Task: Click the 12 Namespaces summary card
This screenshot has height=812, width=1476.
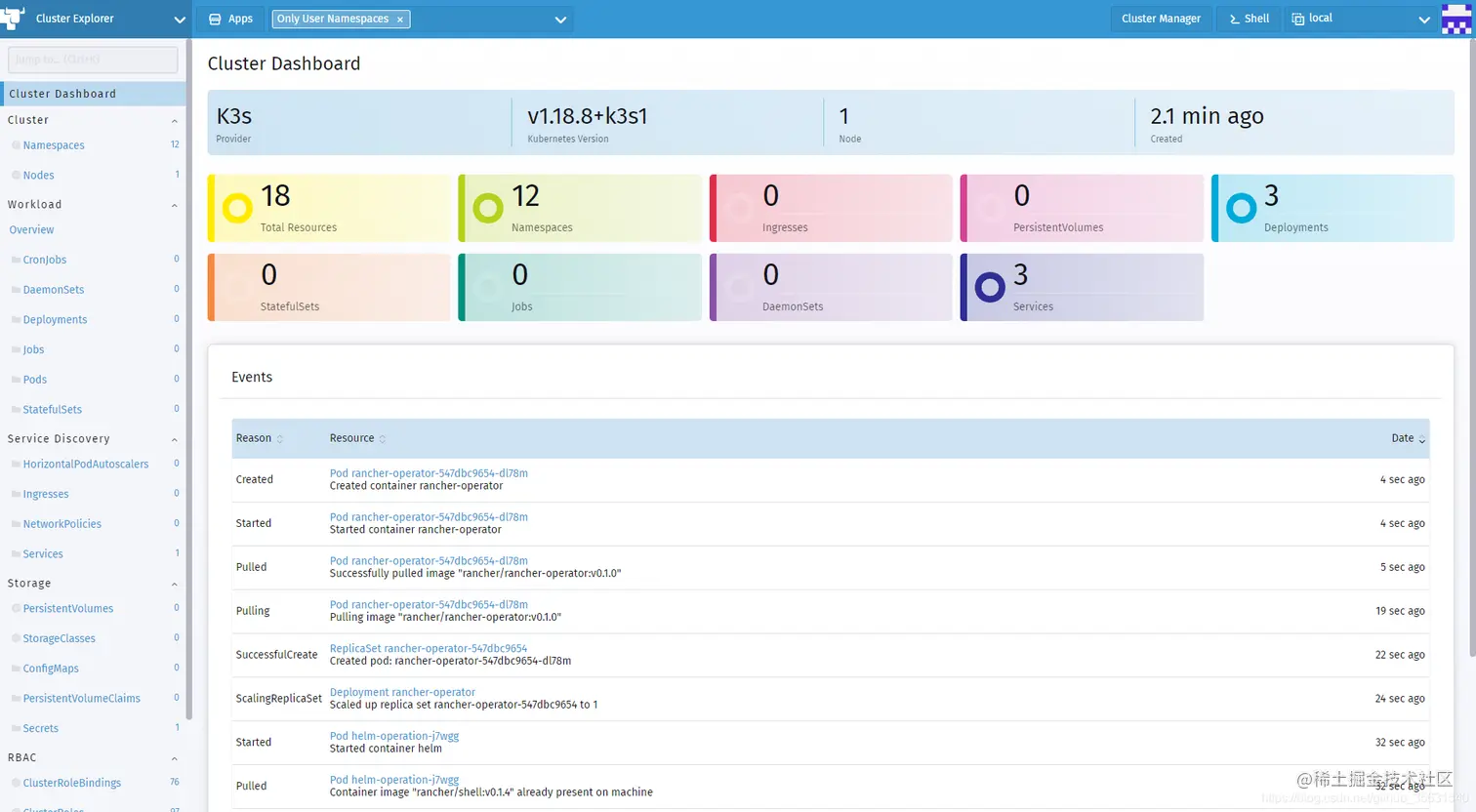Action: (x=580, y=209)
